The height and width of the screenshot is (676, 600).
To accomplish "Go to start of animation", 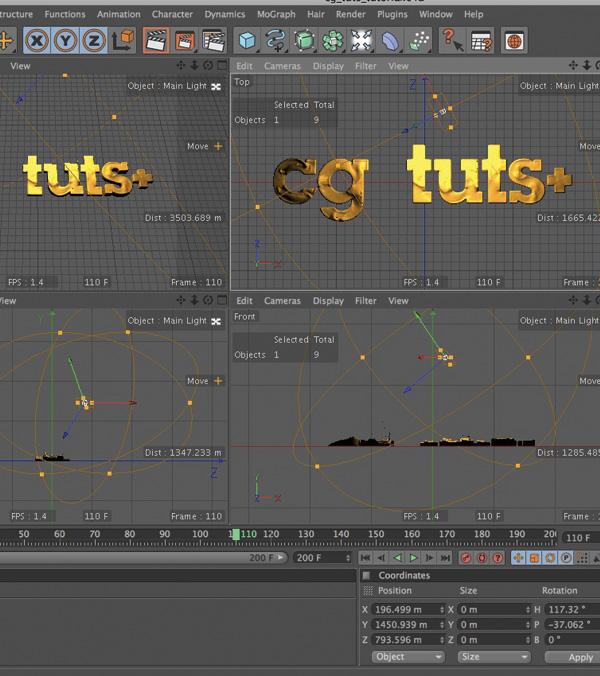I will (x=365, y=558).
